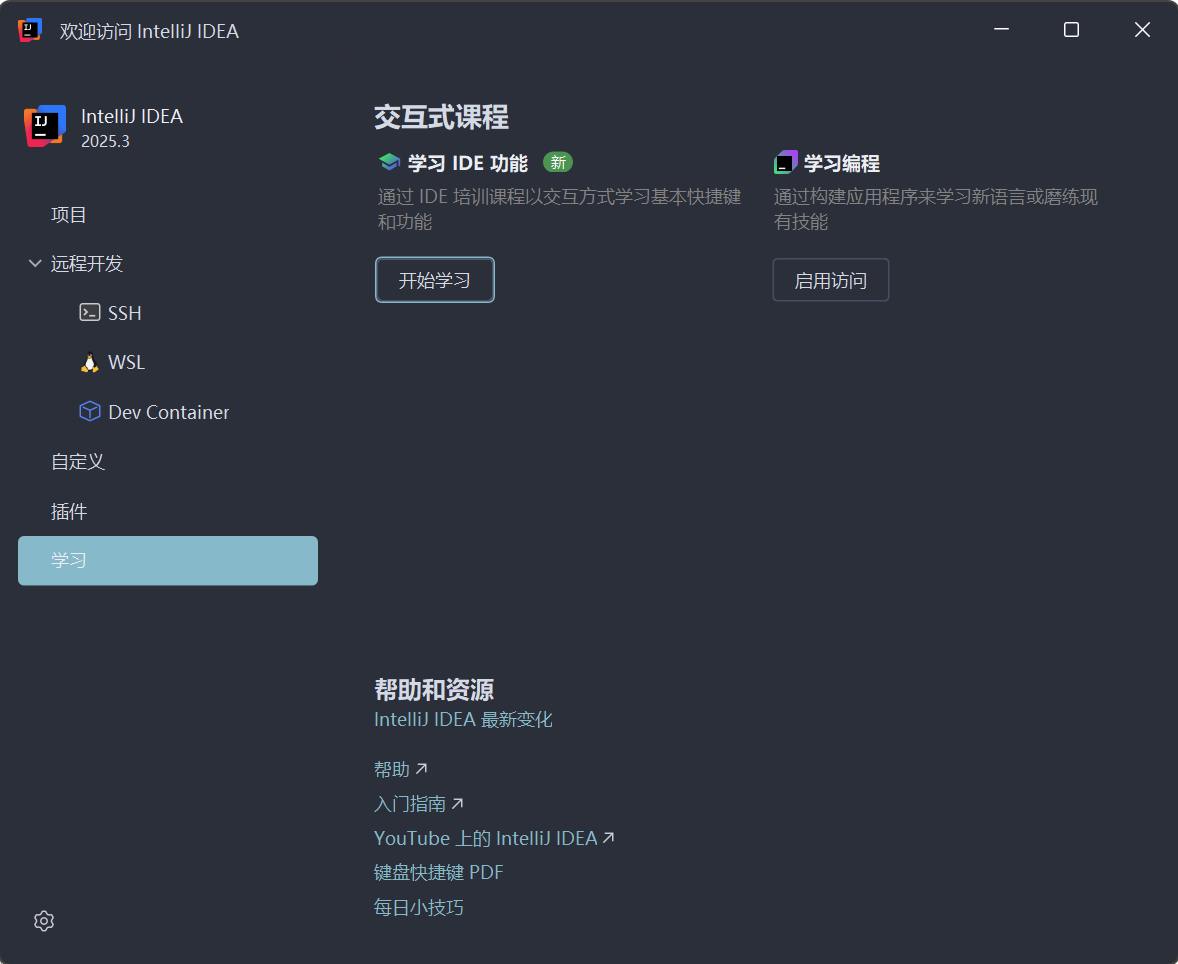
Task: Open the 键盘快捷键 PDF link
Action: click(439, 872)
